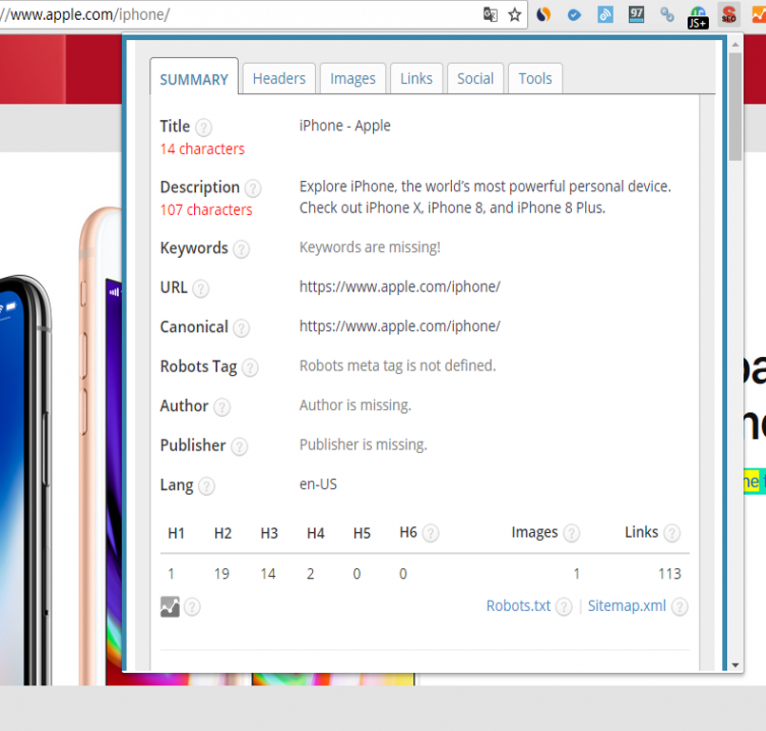
Task: Click the extension icon showing 97
Action: [x=637, y=14]
